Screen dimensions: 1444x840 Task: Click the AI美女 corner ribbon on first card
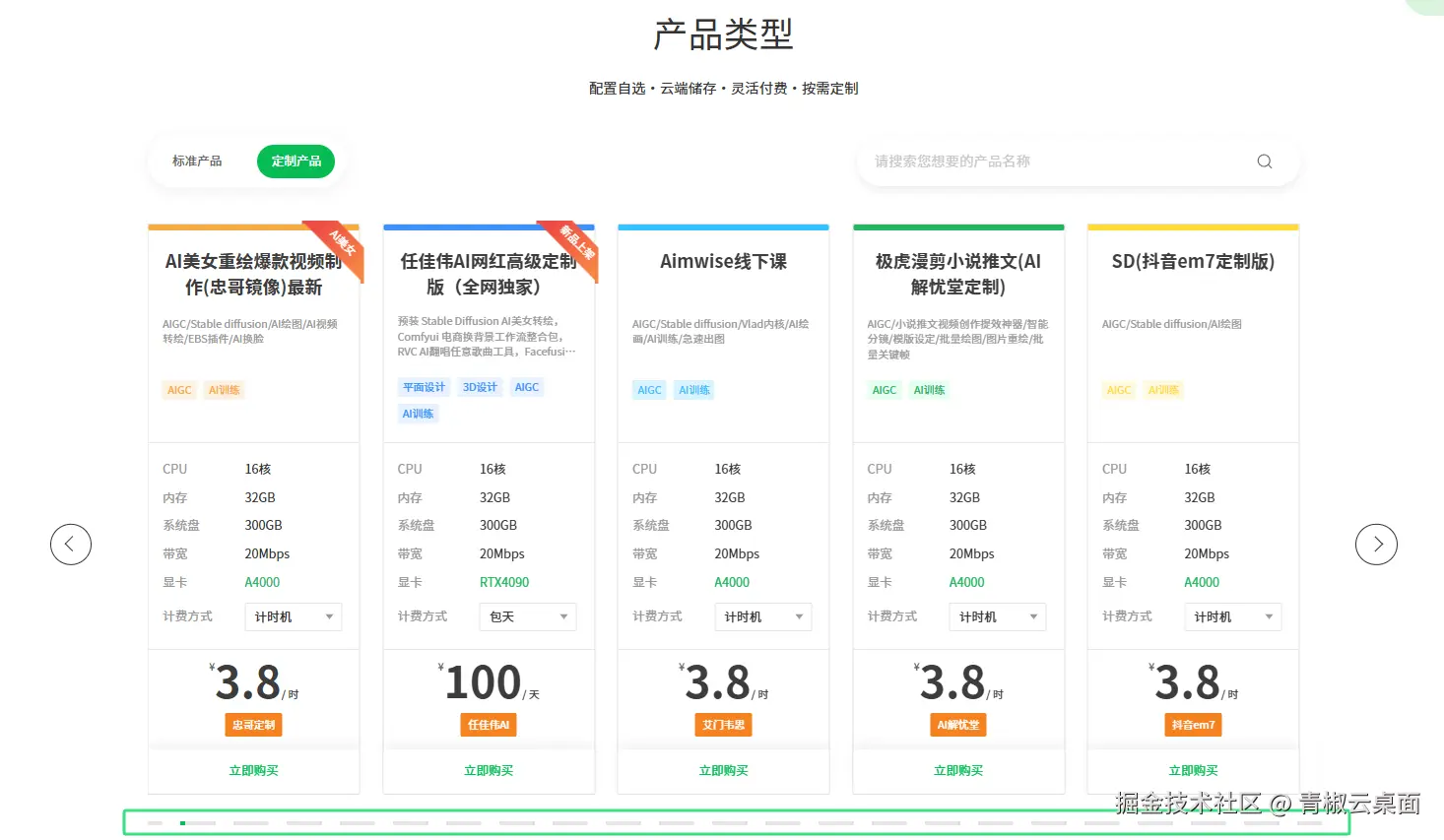340,246
